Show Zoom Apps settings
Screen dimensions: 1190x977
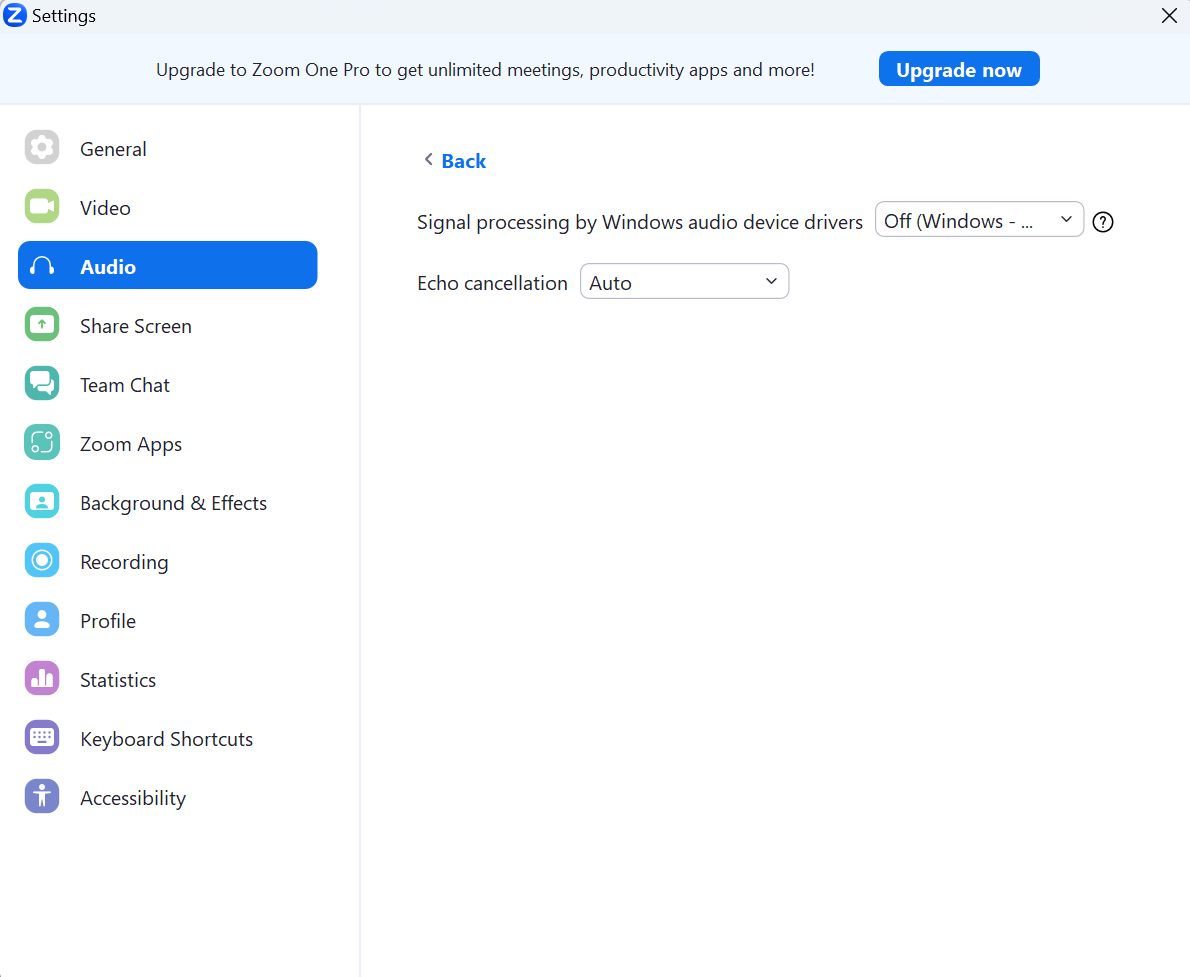tap(168, 443)
